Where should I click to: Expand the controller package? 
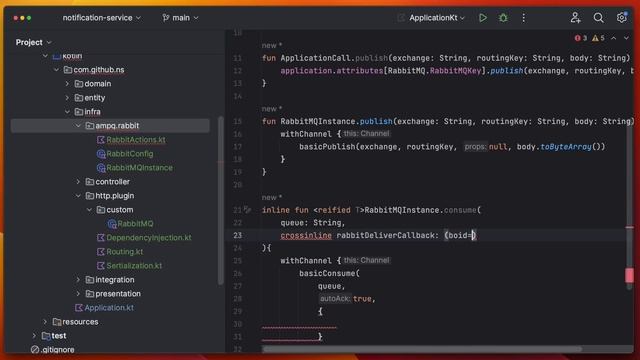(78, 182)
